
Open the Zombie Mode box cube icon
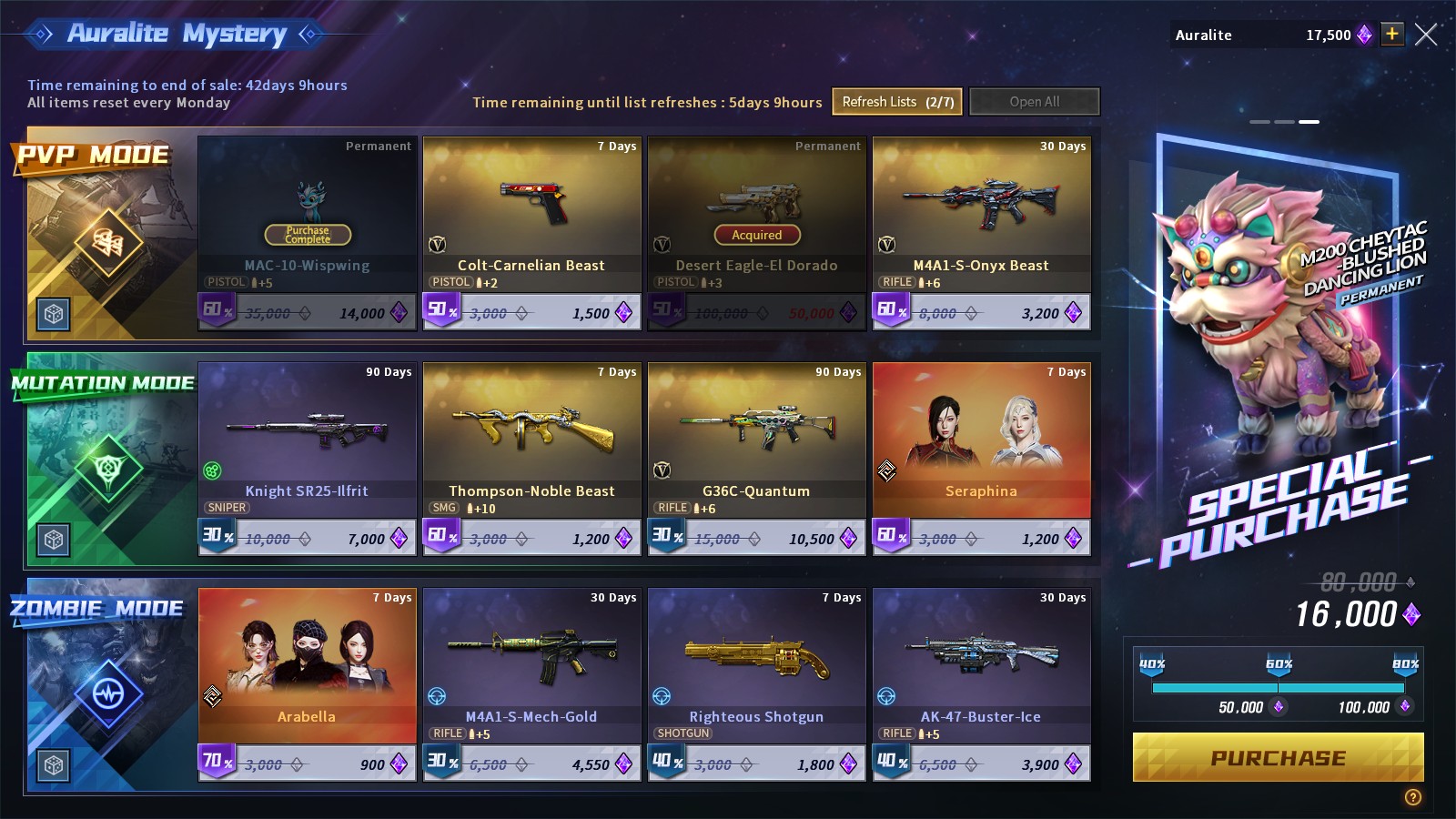tap(54, 765)
